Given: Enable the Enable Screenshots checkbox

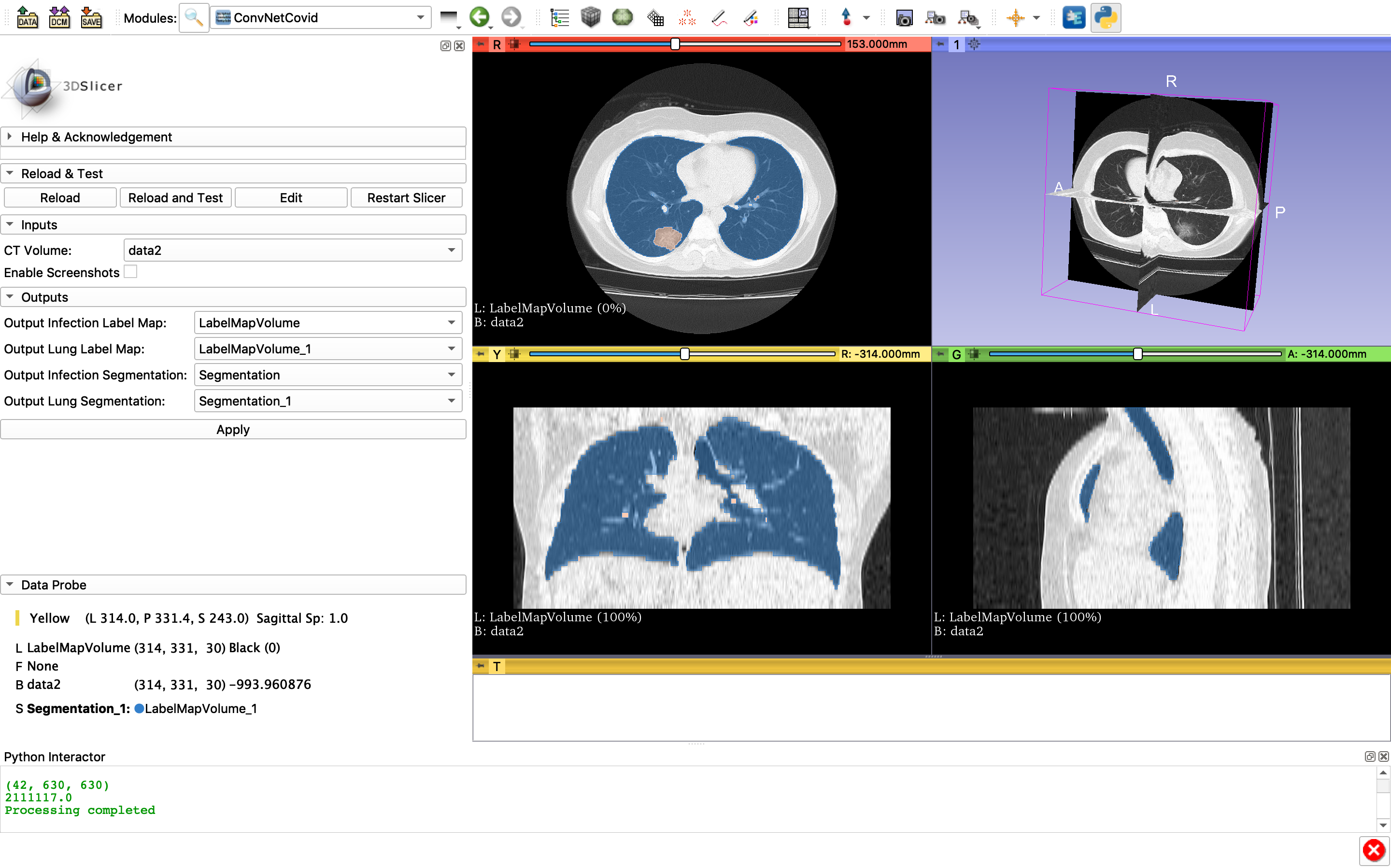Looking at the screenshot, I should [130, 272].
